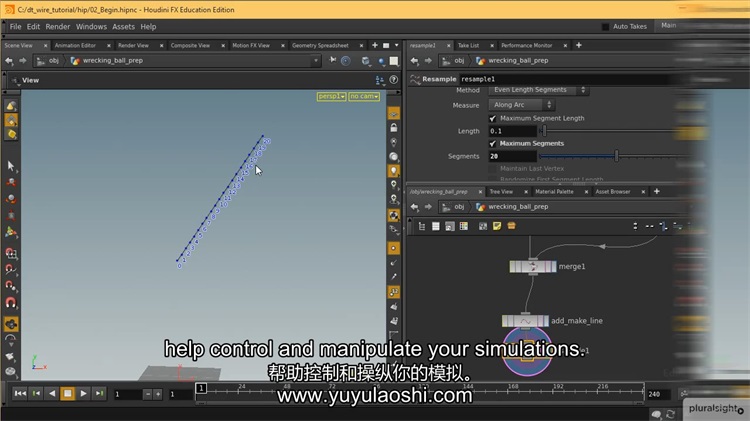
Task: Click the magnet snapping tool icon
Action: [11, 302]
